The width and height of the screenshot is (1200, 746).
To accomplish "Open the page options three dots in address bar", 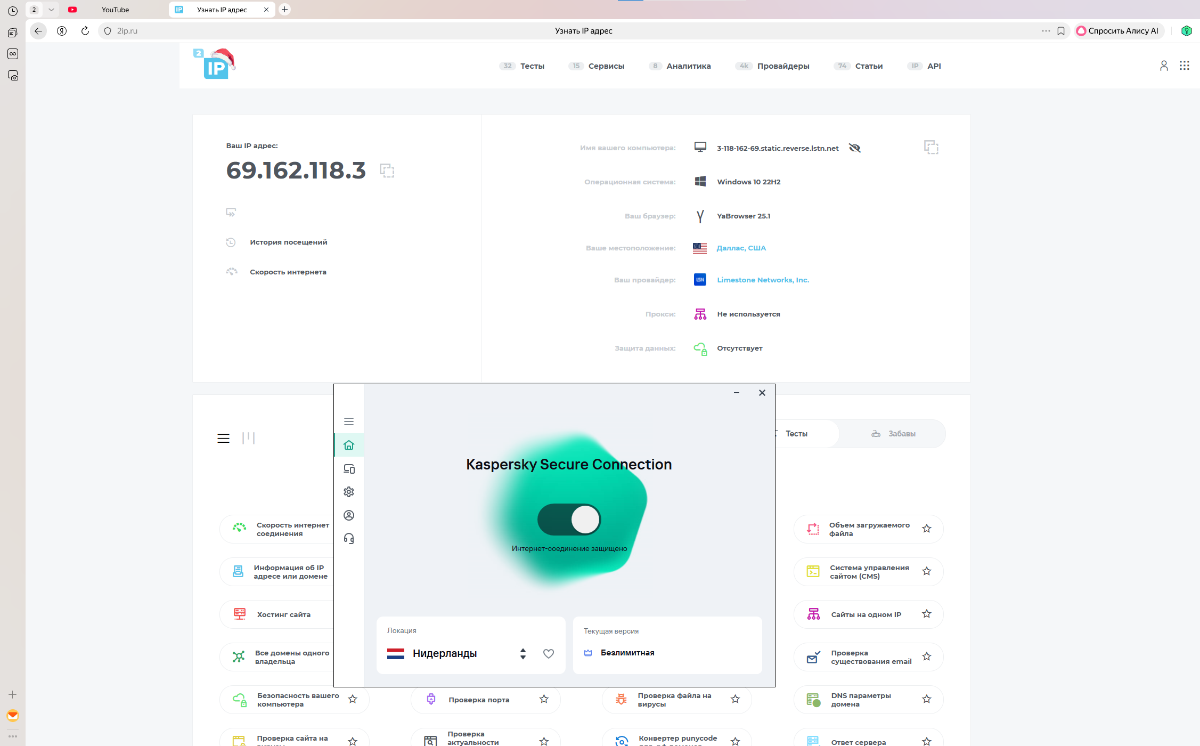I will 1045,31.
